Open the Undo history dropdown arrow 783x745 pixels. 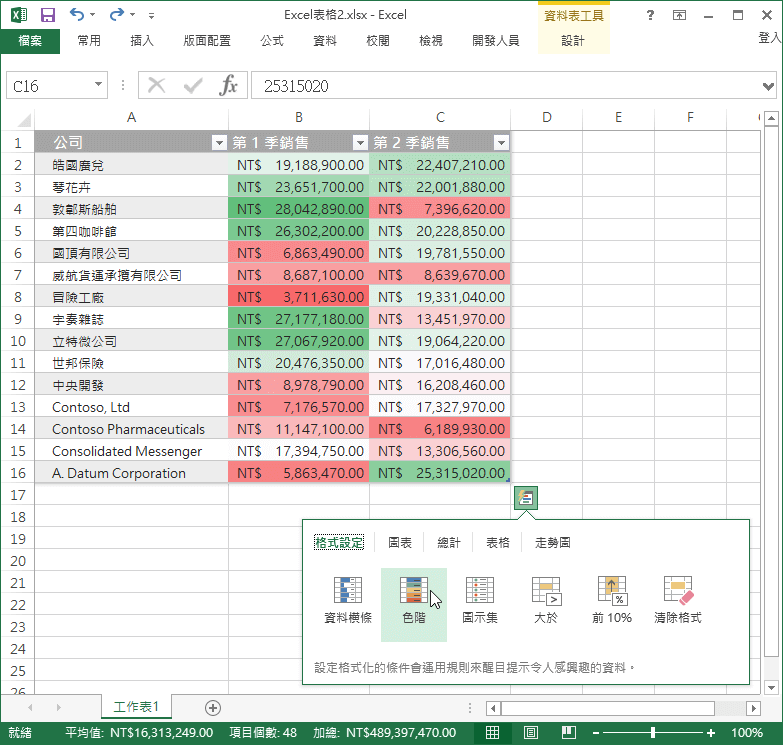coord(92,15)
